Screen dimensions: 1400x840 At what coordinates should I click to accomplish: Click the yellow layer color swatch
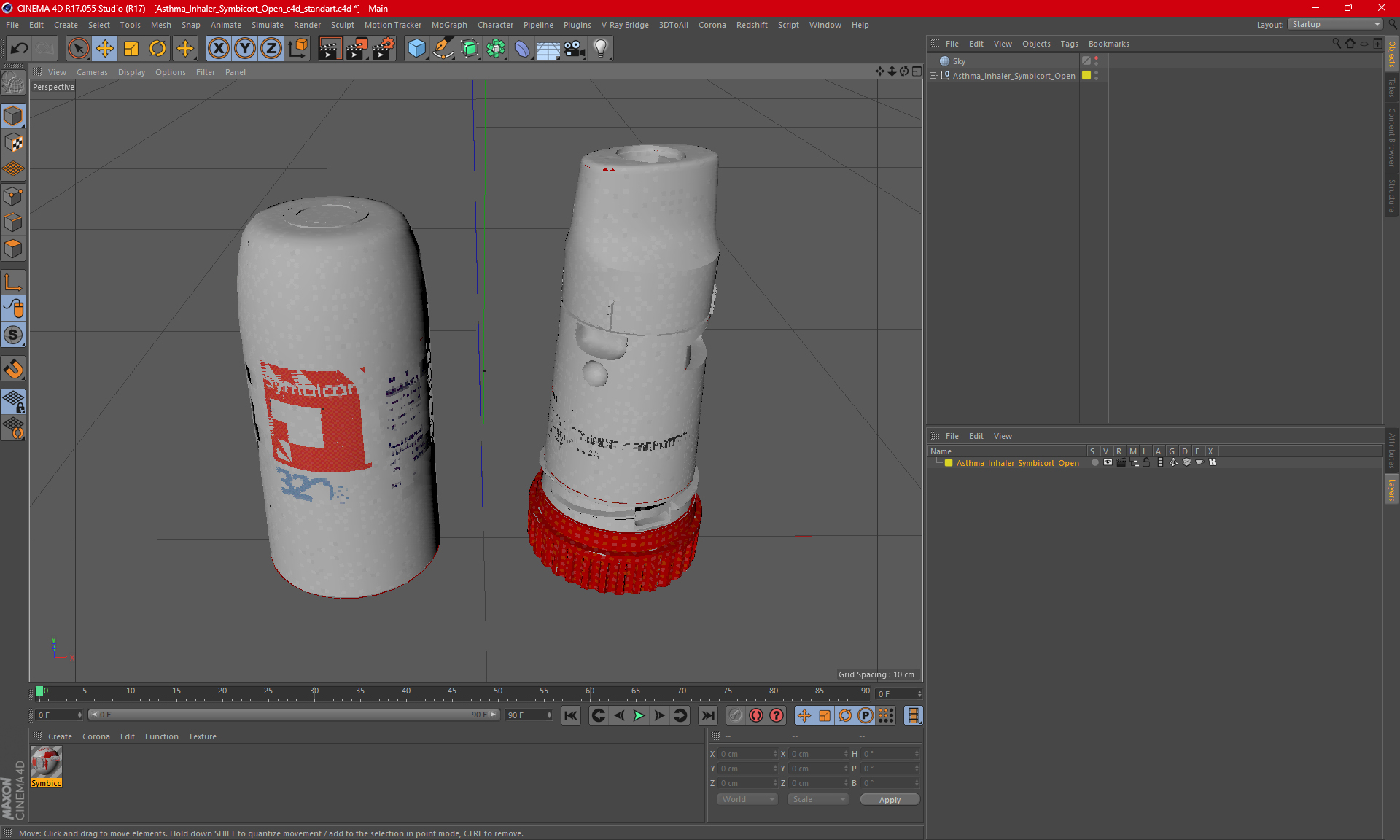[1086, 75]
